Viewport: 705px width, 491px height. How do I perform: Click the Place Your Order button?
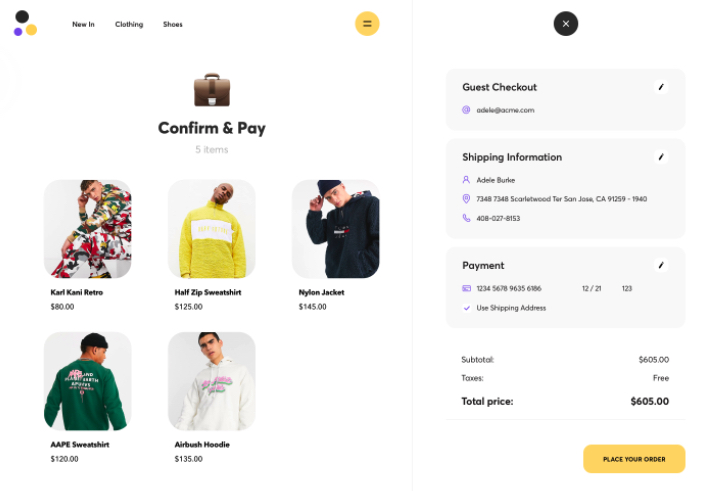634,459
